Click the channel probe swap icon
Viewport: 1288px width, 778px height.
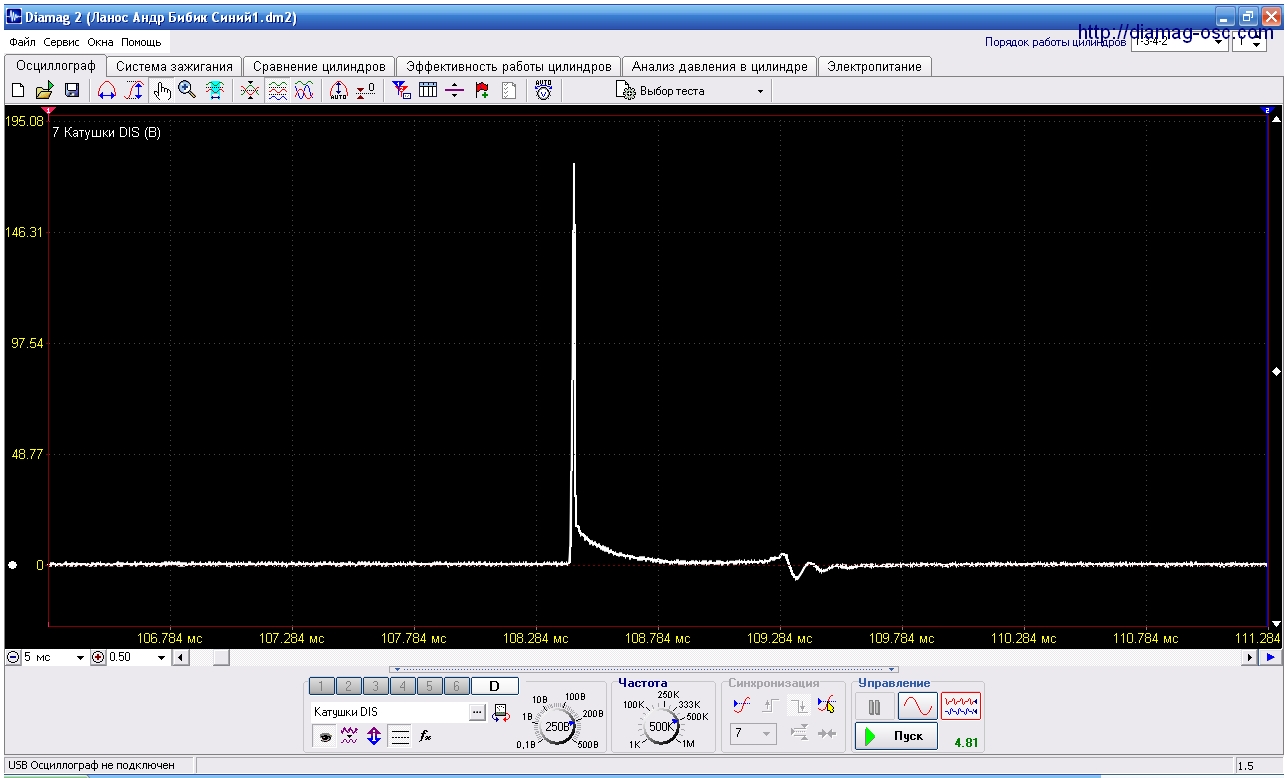500,712
